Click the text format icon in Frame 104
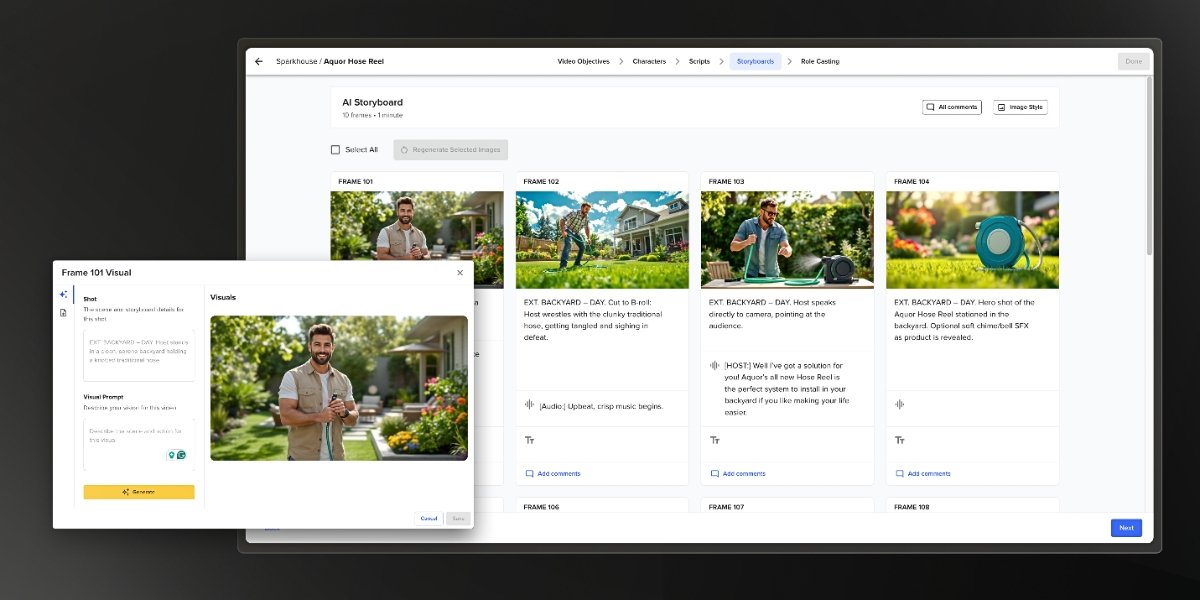1200x600 pixels. point(899,440)
